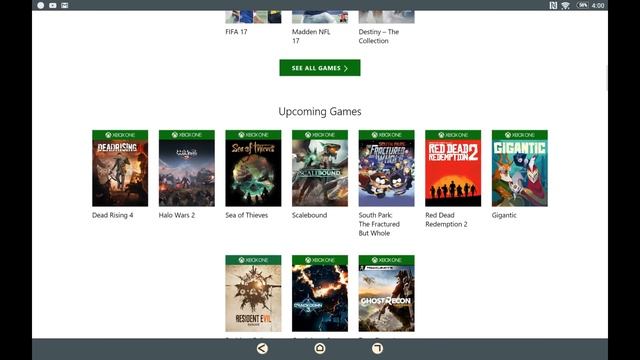Open the Ghost Recon cover art

click(x=387, y=293)
